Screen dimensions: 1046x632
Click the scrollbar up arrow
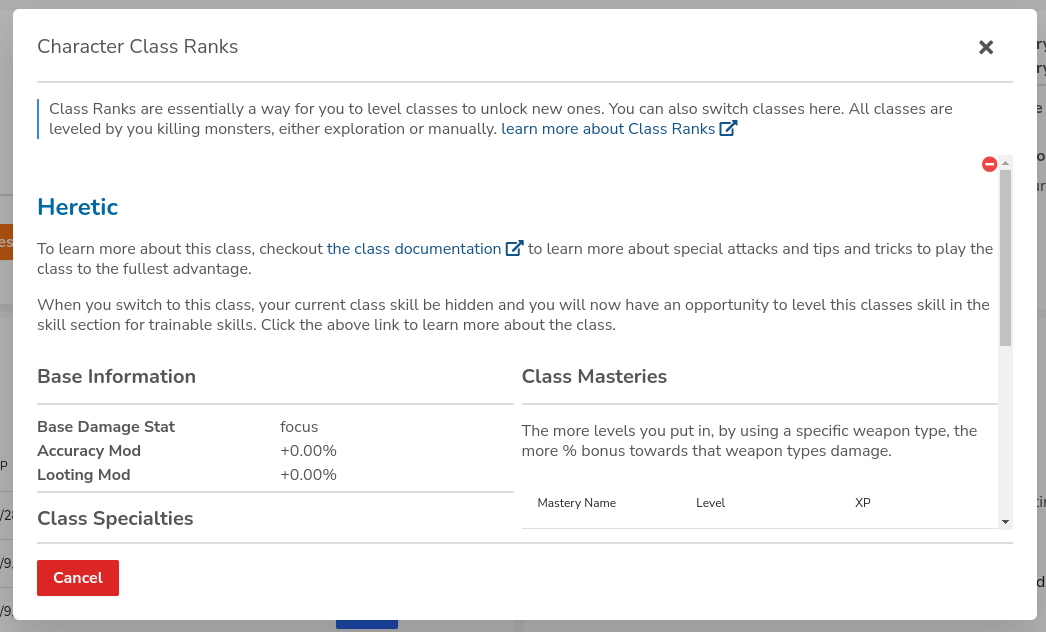[x=1005, y=163]
